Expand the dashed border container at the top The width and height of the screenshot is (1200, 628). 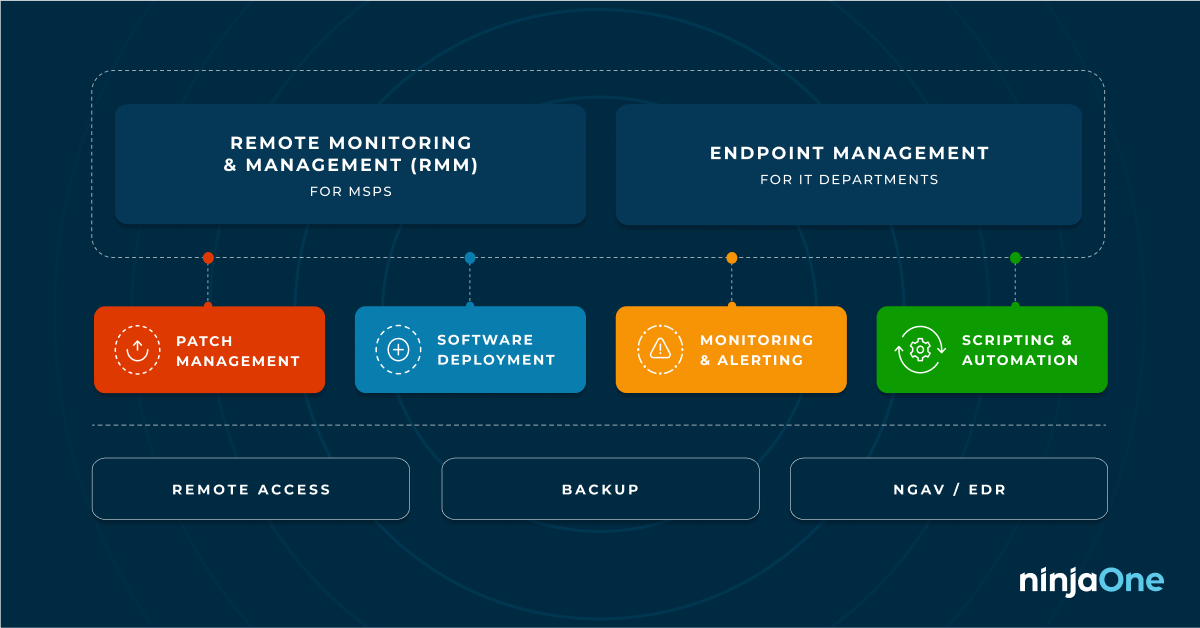click(600, 160)
